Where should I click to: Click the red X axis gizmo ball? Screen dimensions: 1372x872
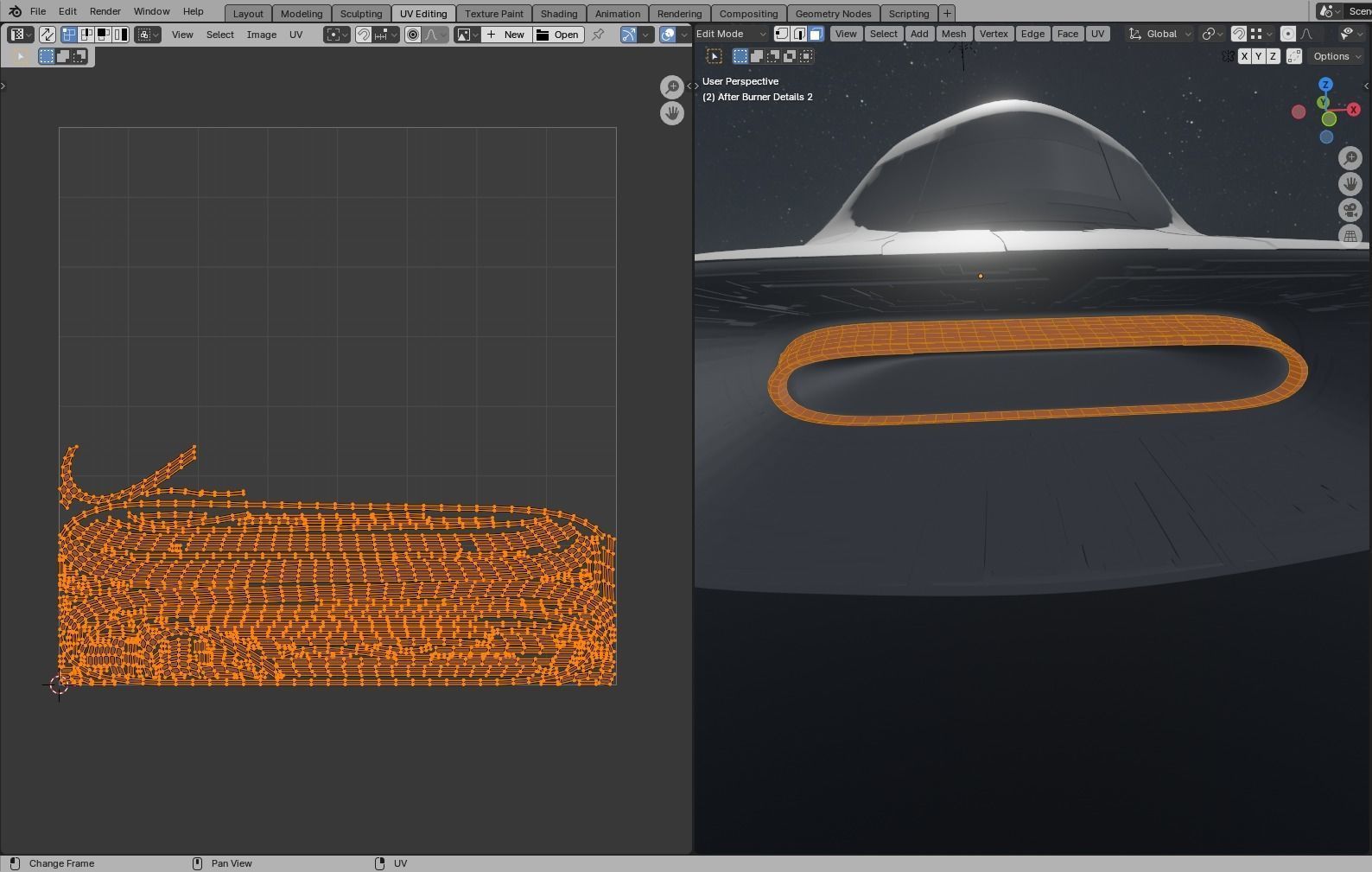(x=1354, y=110)
